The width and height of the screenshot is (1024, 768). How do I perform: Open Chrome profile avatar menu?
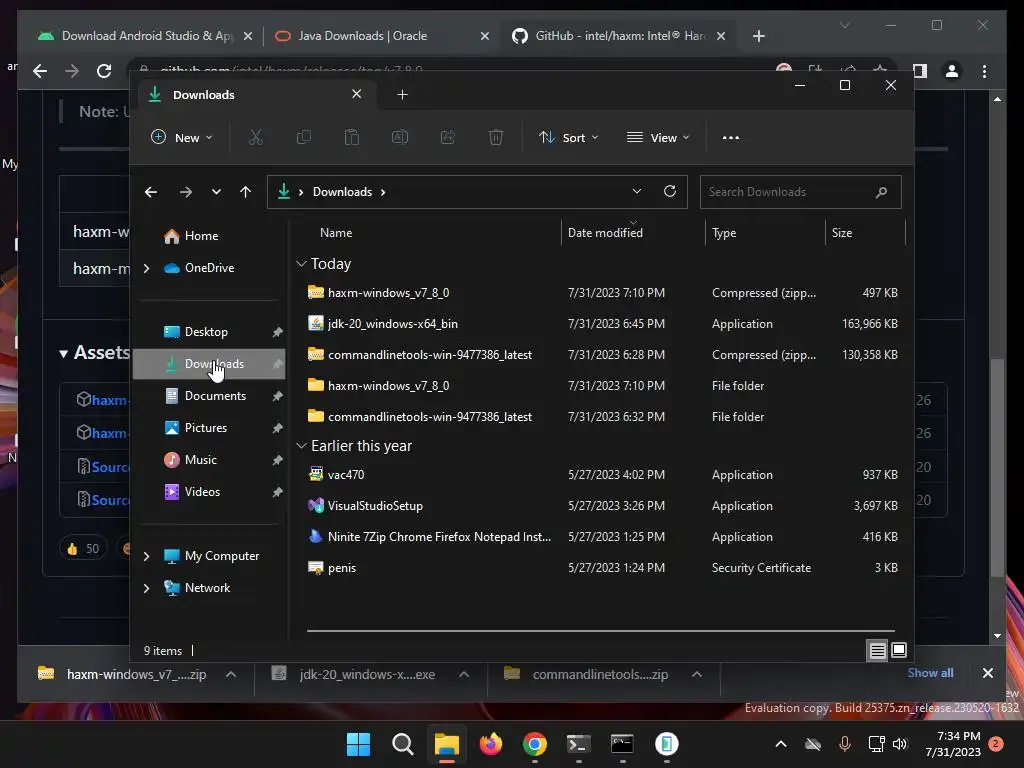pyautogui.click(x=952, y=71)
